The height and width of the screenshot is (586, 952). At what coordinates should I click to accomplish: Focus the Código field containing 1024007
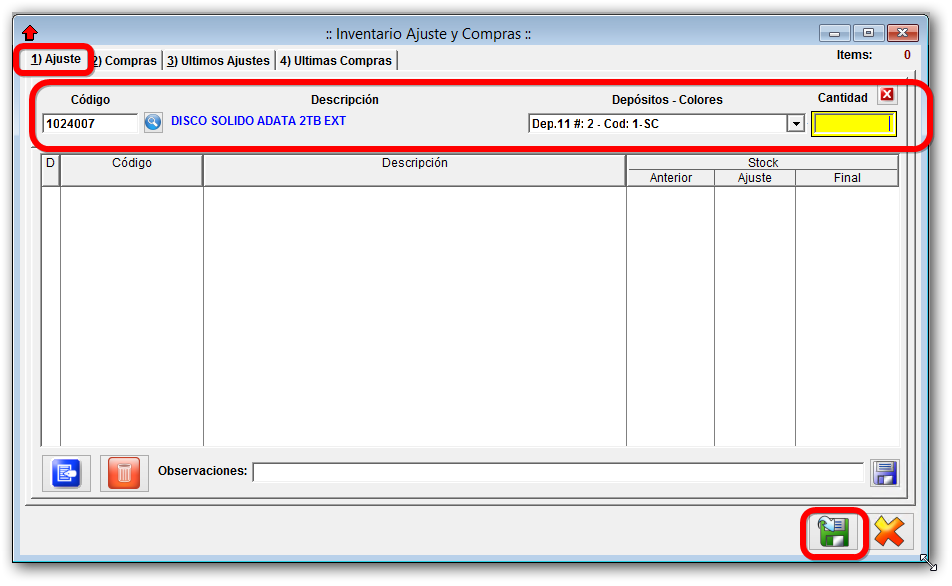pos(90,124)
